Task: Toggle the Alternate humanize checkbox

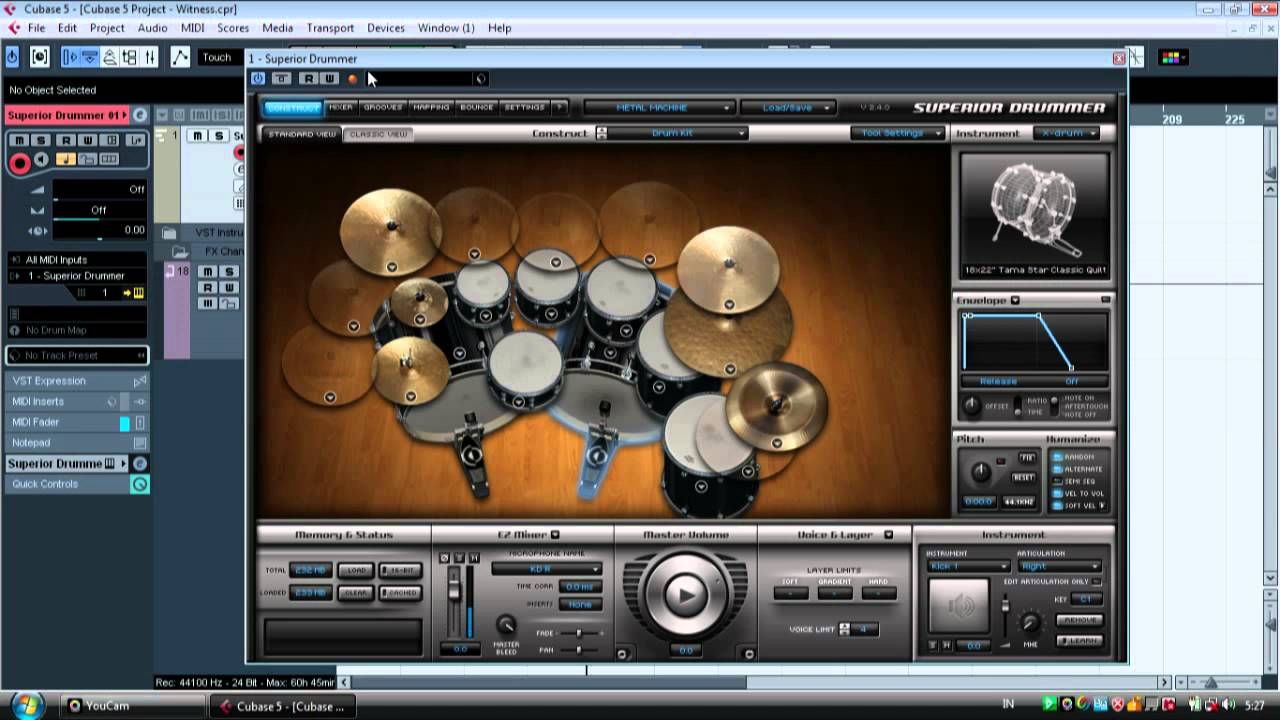Action: [x=1059, y=469]
